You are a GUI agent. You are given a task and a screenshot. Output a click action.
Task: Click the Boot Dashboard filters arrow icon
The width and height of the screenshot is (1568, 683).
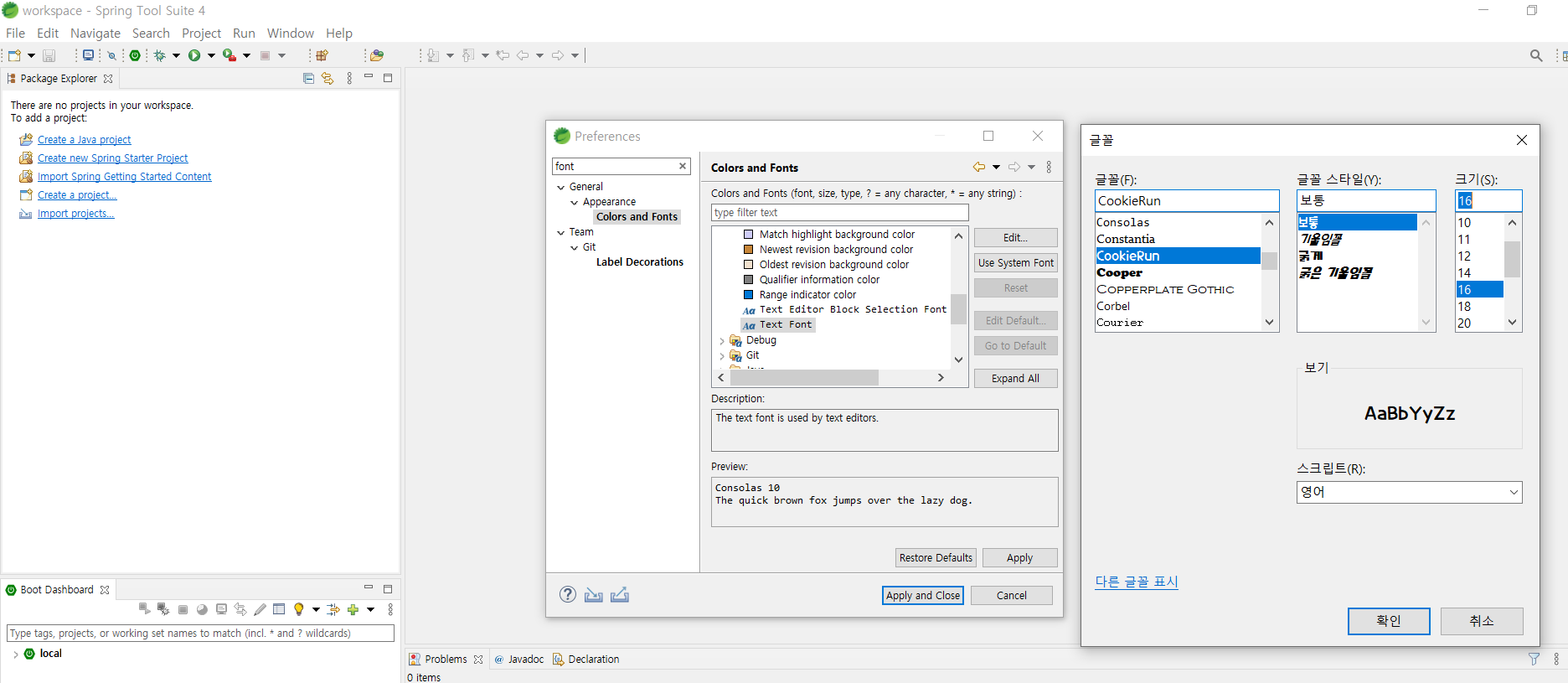[x=333, y=609]
